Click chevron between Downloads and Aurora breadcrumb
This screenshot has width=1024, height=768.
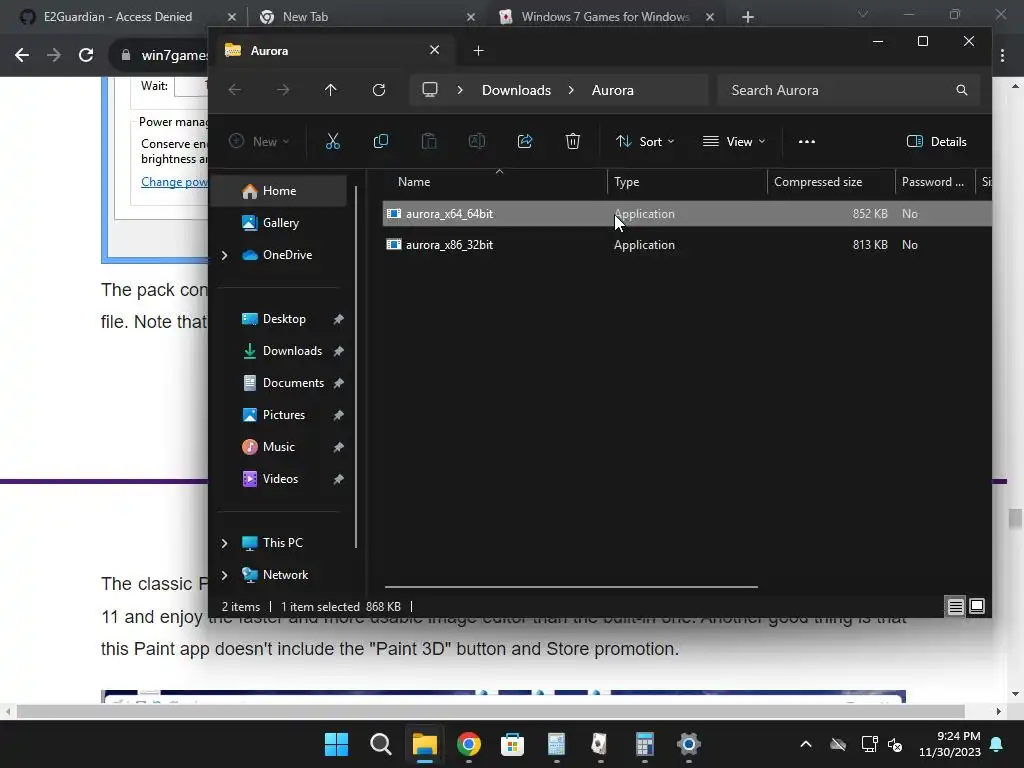point(571,90)
